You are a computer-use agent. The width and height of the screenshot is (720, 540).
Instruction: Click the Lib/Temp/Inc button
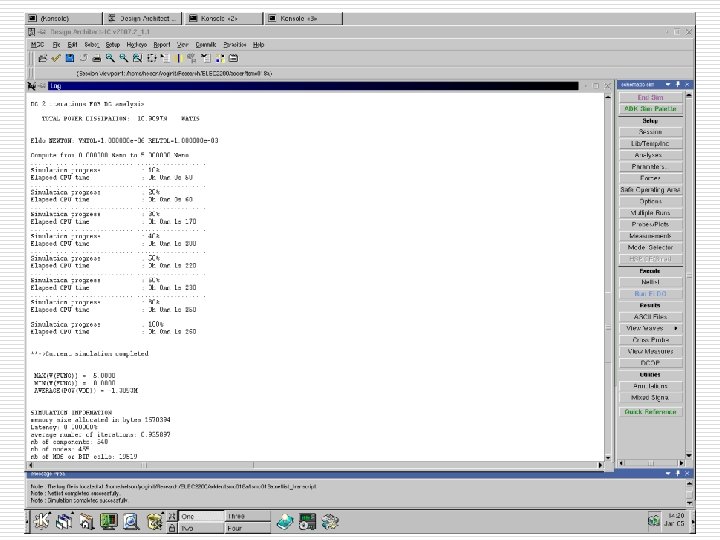(650, 143)
